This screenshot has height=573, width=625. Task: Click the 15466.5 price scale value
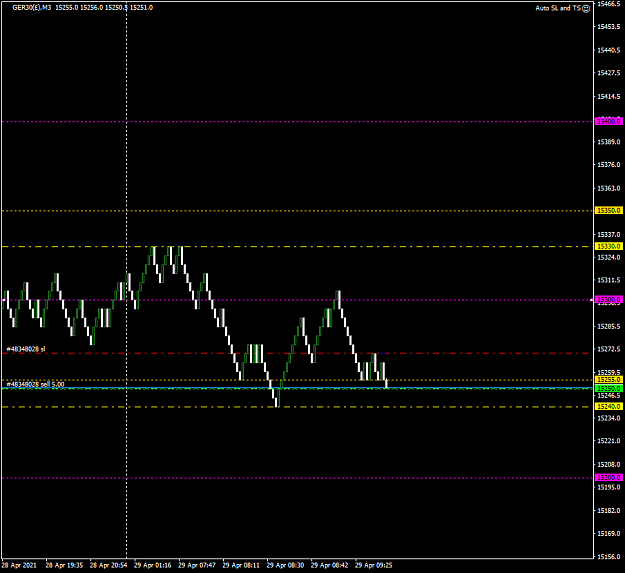click(x=609, y=4)
